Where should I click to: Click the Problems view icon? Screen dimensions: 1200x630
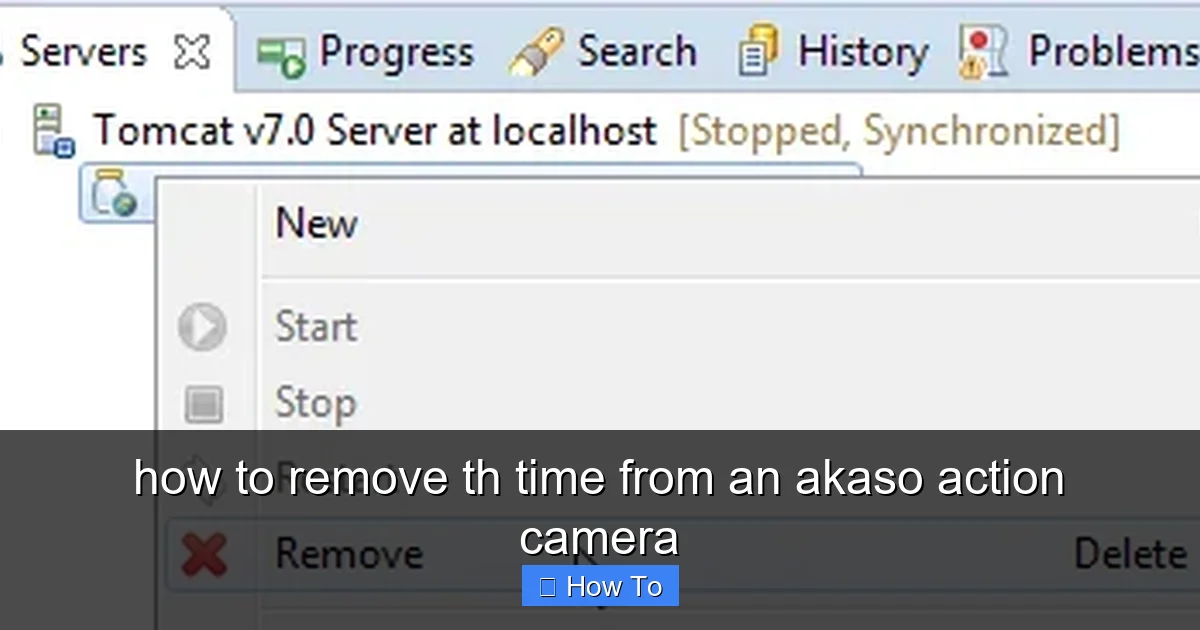(x=982, y=52)
